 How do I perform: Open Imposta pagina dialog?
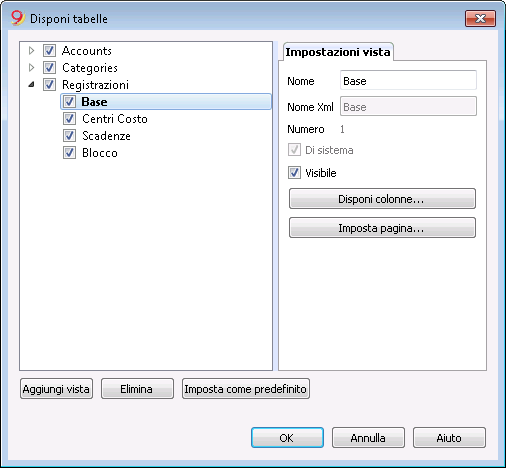(382, 228)
